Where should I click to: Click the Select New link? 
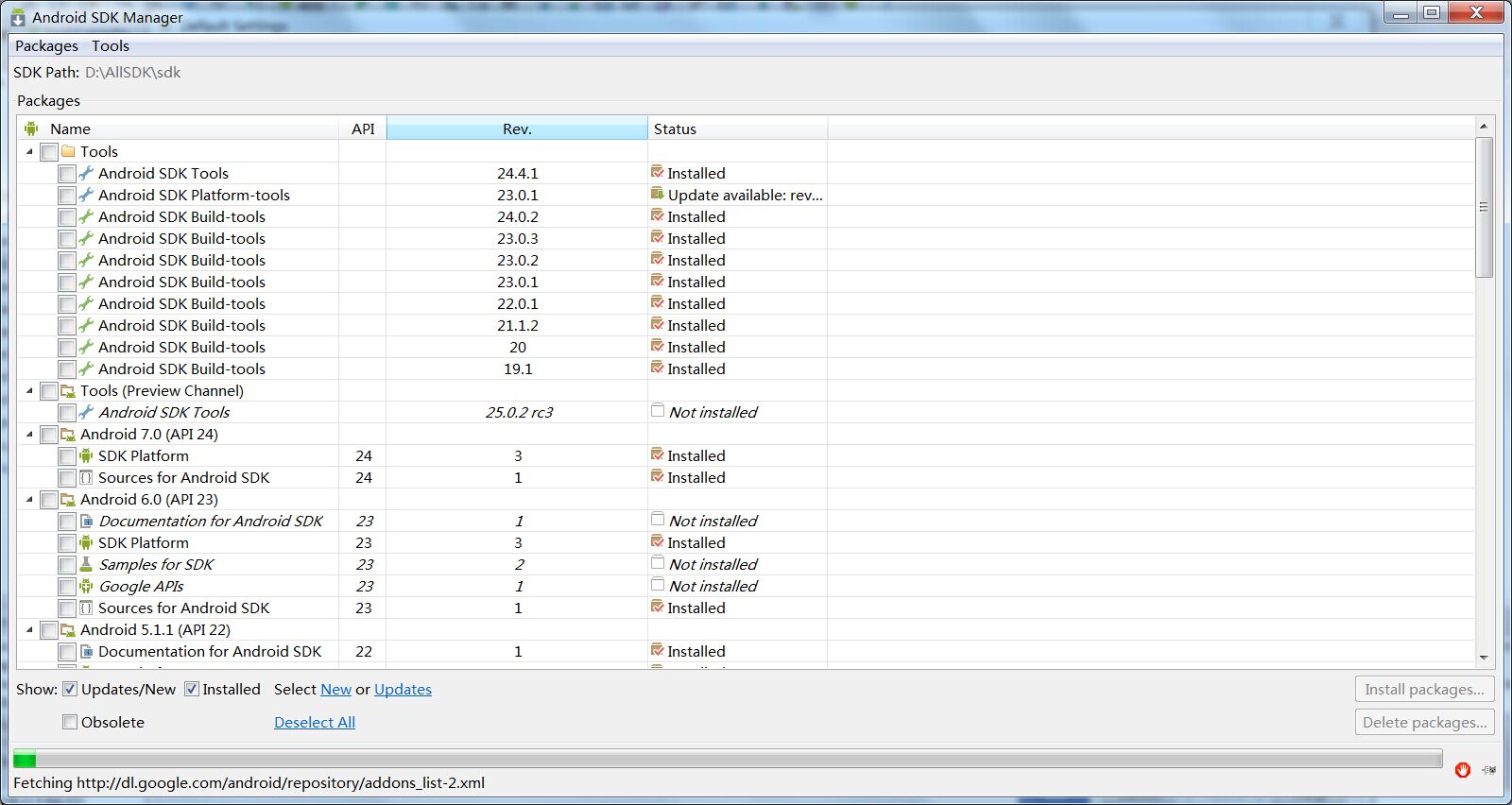tap(335, 689)
